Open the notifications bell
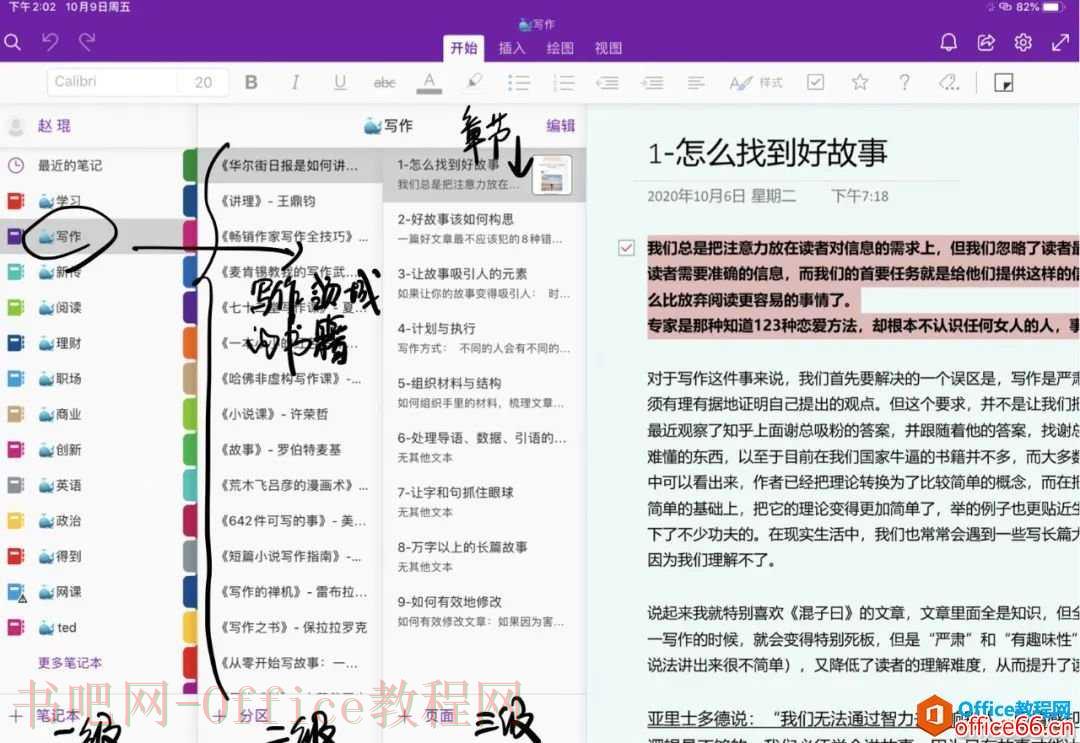 coord(948,43)
